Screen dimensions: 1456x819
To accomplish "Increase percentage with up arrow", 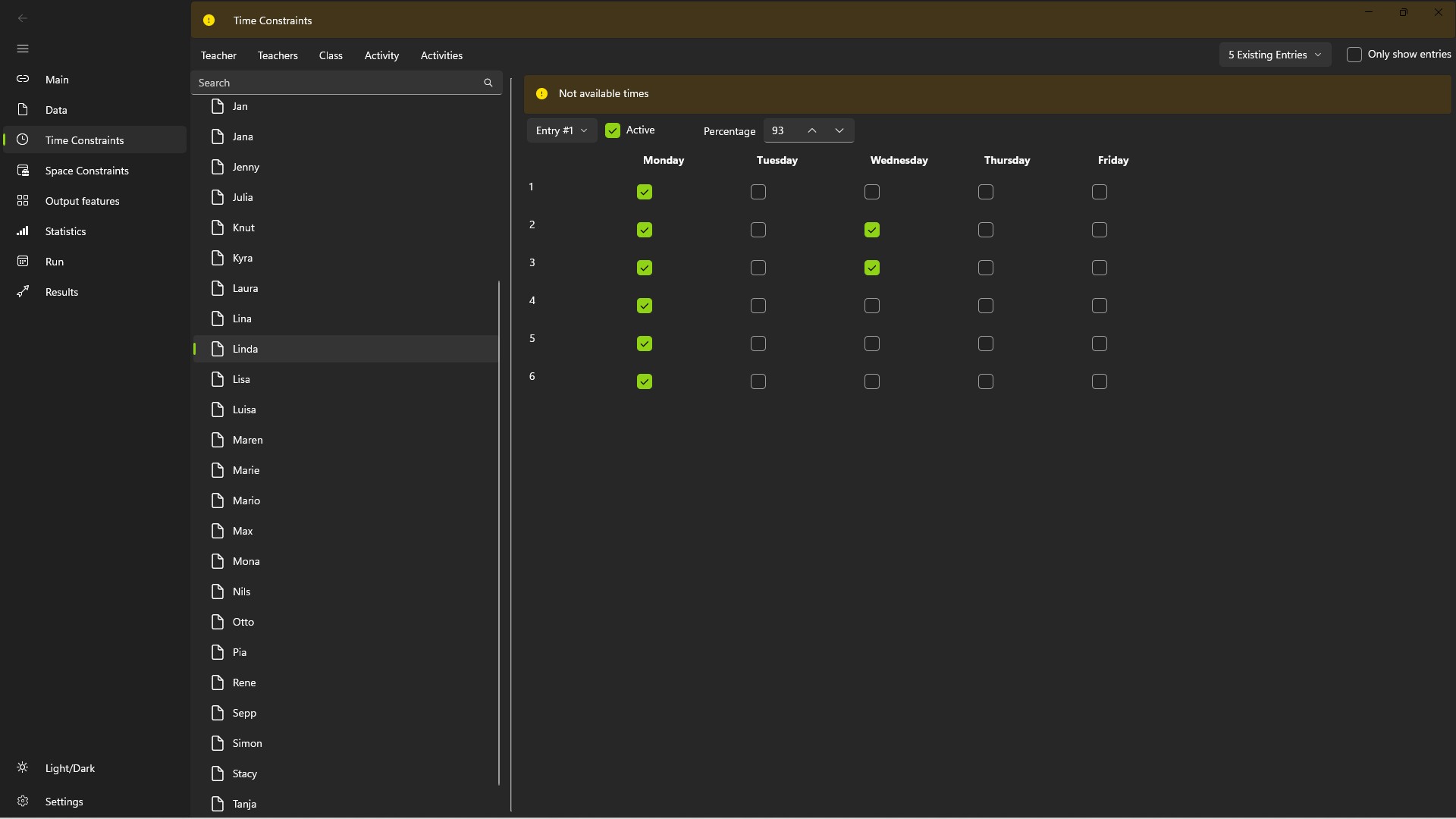I will [x=812, y=130].
